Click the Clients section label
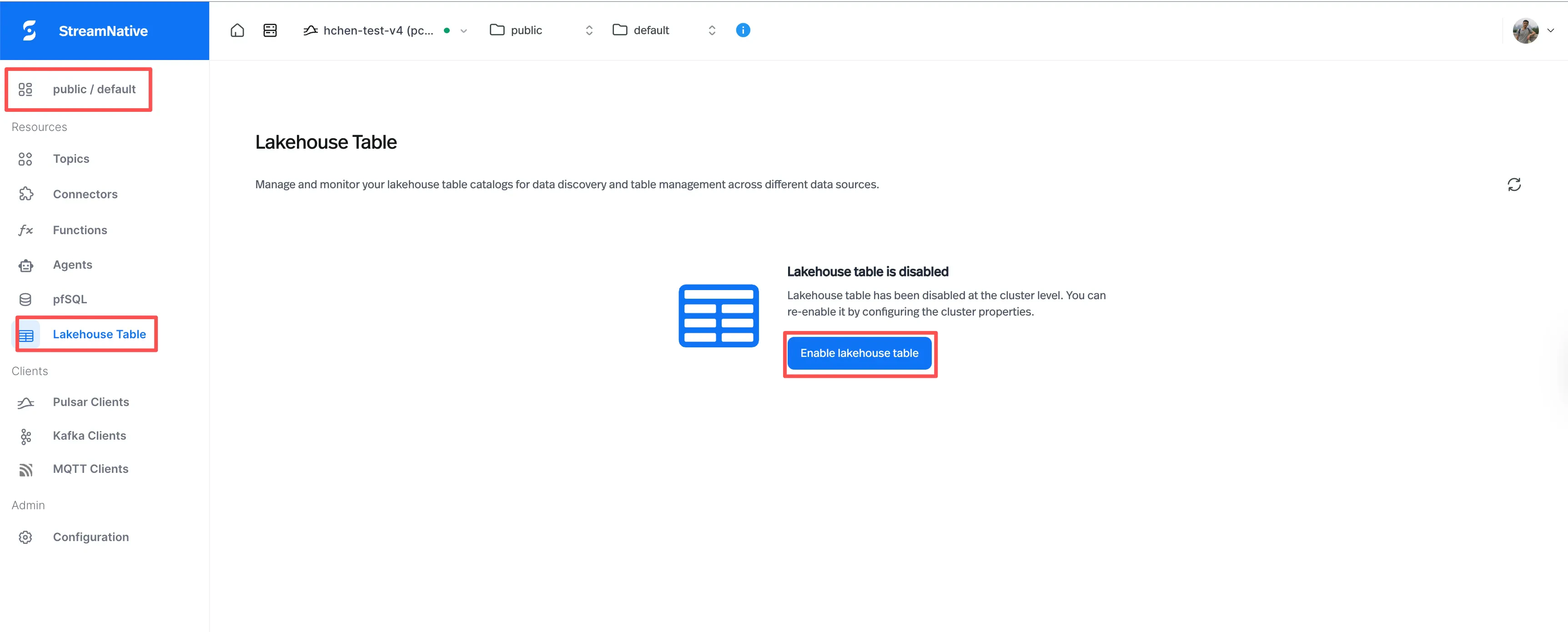The height and width of the screenshot is (632, 1568). click(x=30, y=371)
